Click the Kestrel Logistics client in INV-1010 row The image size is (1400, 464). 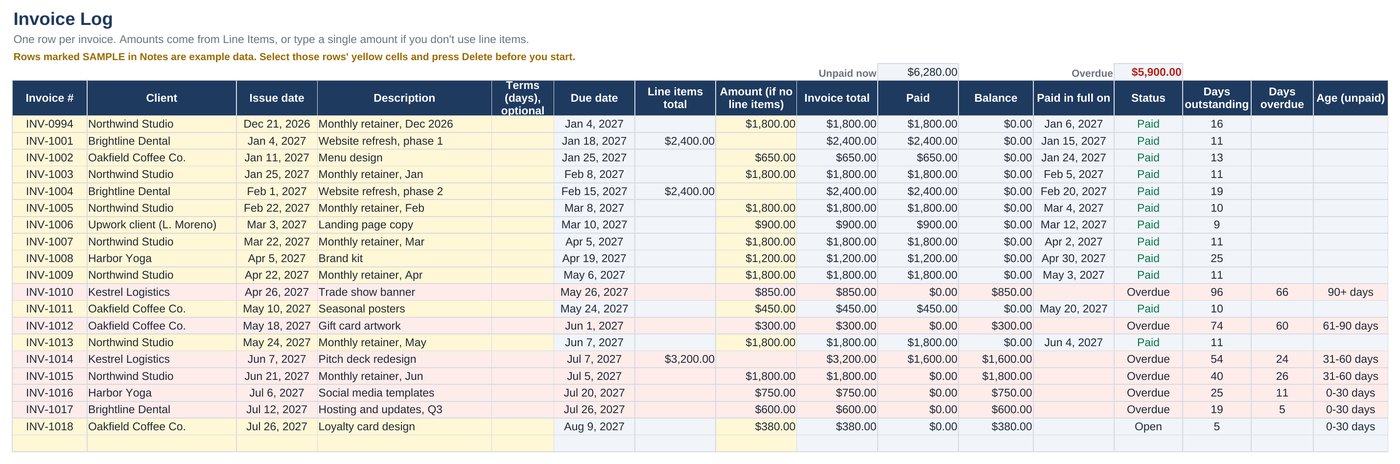pos(161,292)
